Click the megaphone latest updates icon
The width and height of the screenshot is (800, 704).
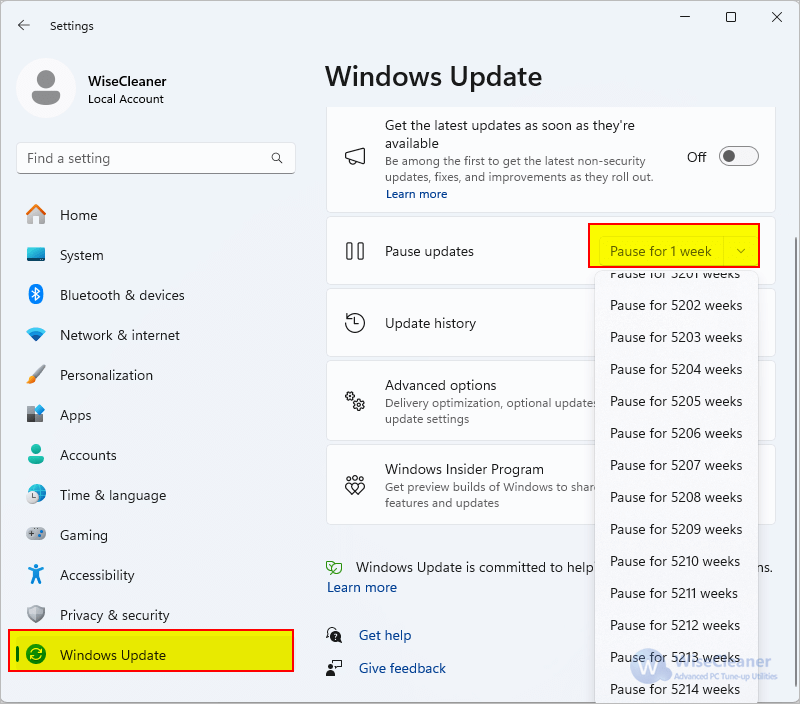pyautogui.click(x=355, y=157)
